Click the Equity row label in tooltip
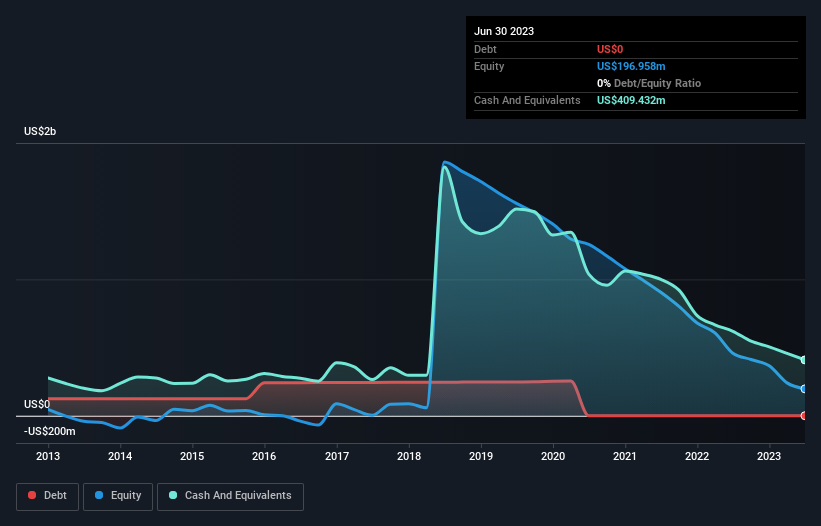 (489, 66)
